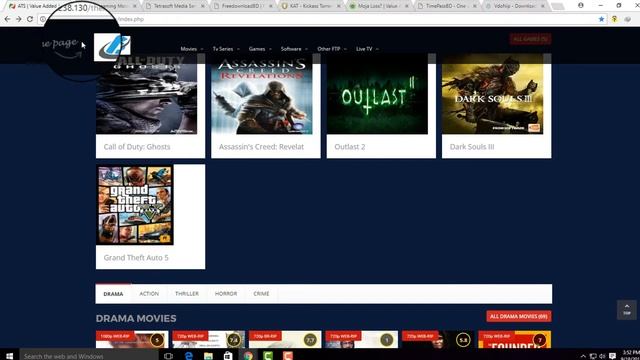This screenshot has height=360, width=640.
Task: Open the Windows Store taskbar icon
Action: pos(228,356)
